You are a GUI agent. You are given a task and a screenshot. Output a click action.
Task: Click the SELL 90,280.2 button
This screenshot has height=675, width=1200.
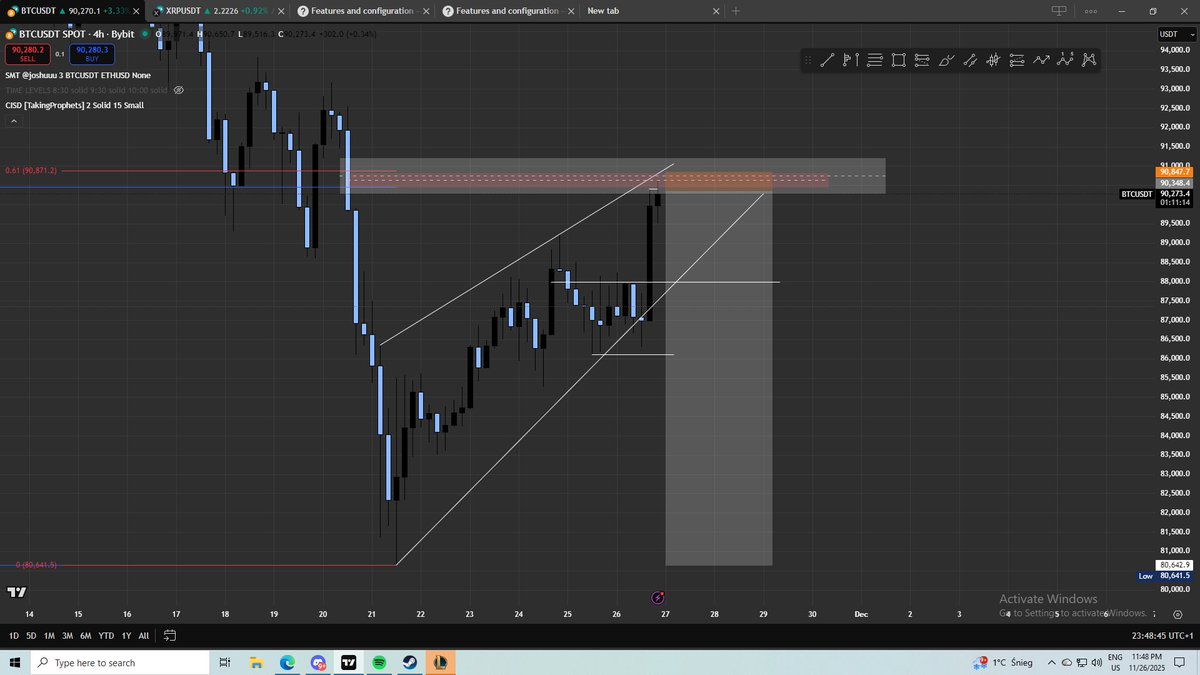pos(27,54)
